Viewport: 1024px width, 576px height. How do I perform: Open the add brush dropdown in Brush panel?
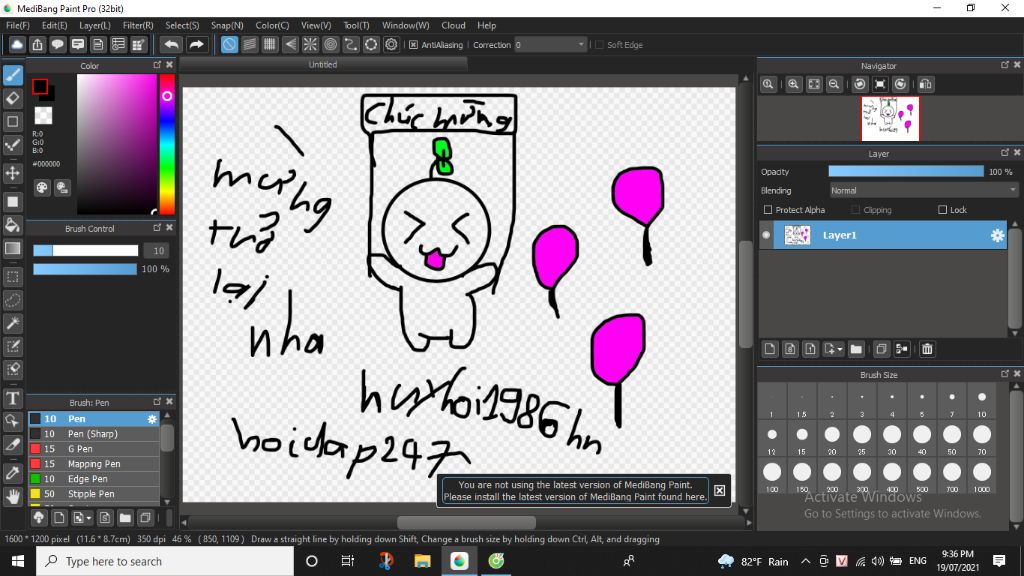tap(89, 518)
